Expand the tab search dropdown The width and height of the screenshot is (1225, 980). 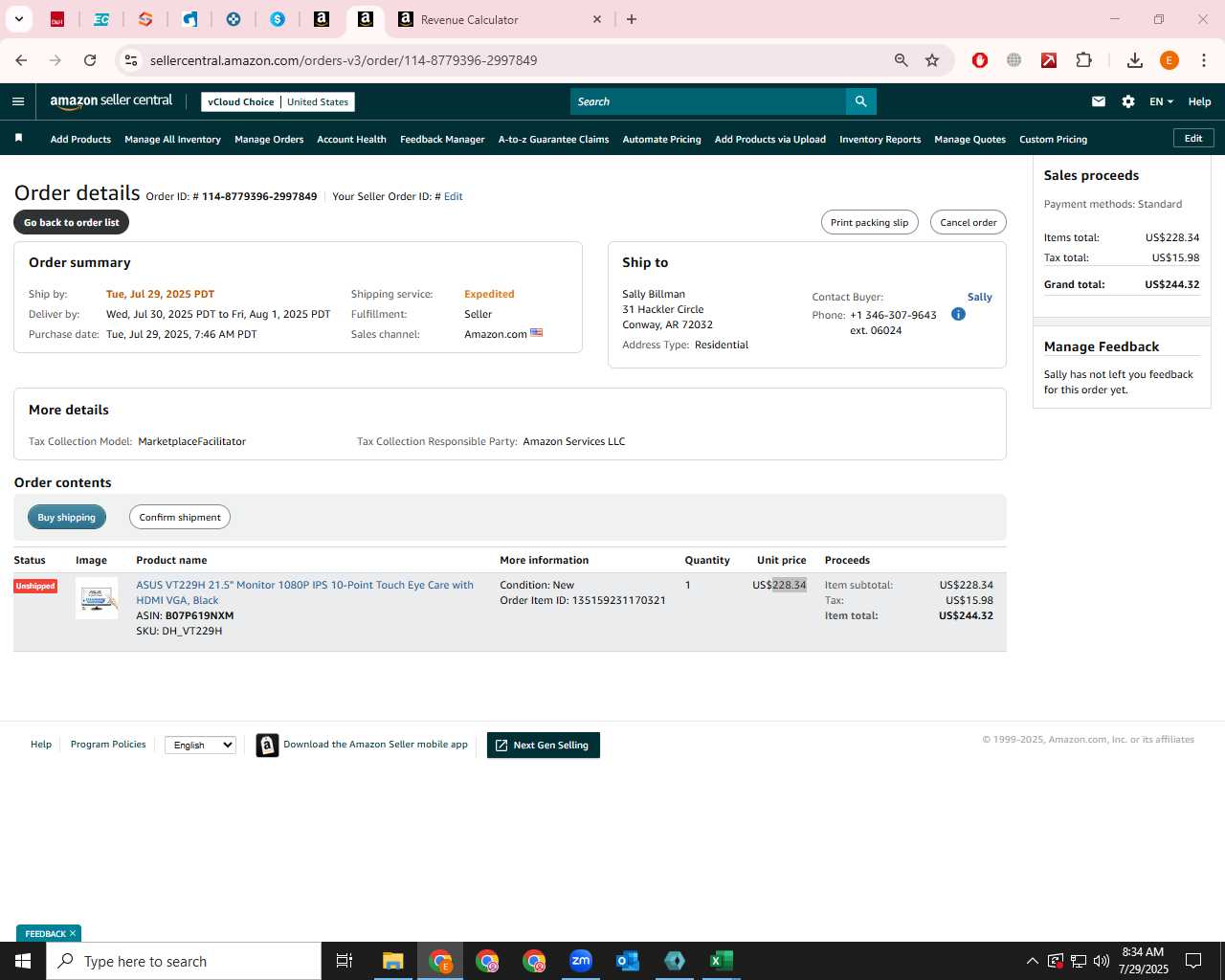(x=18, y=19)
